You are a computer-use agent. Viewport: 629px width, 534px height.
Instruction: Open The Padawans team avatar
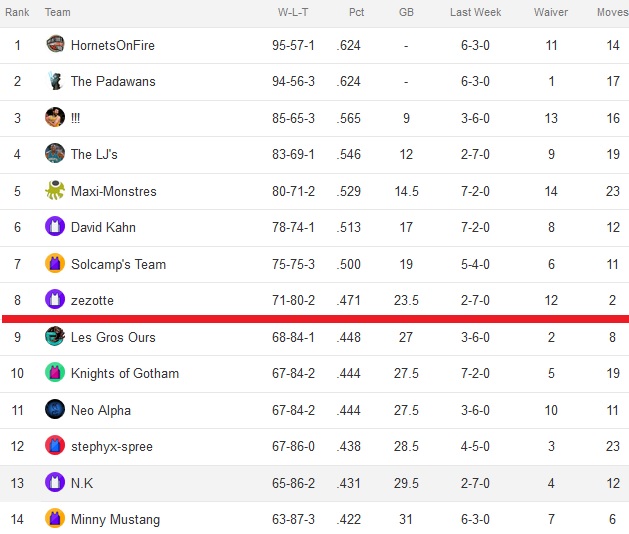pyautogui.click(x=55, y=81)
